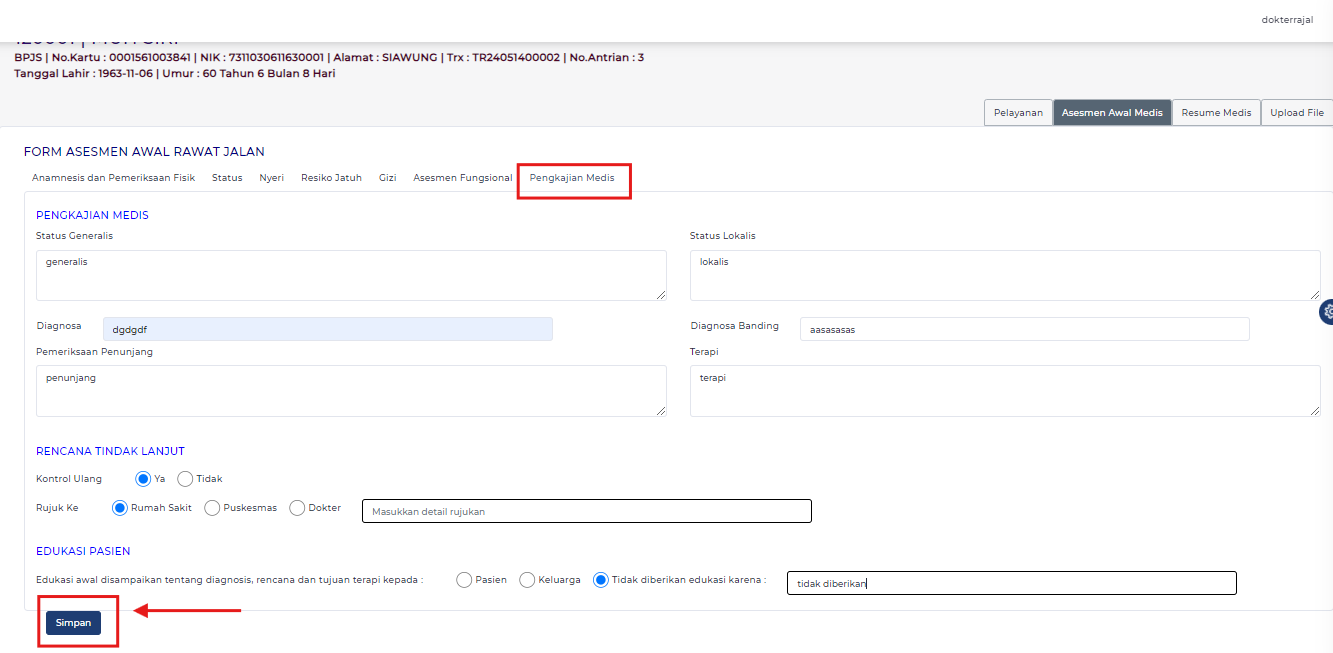Open the Asesmen Fungsional tab
1333x653 pixels.
462,178
